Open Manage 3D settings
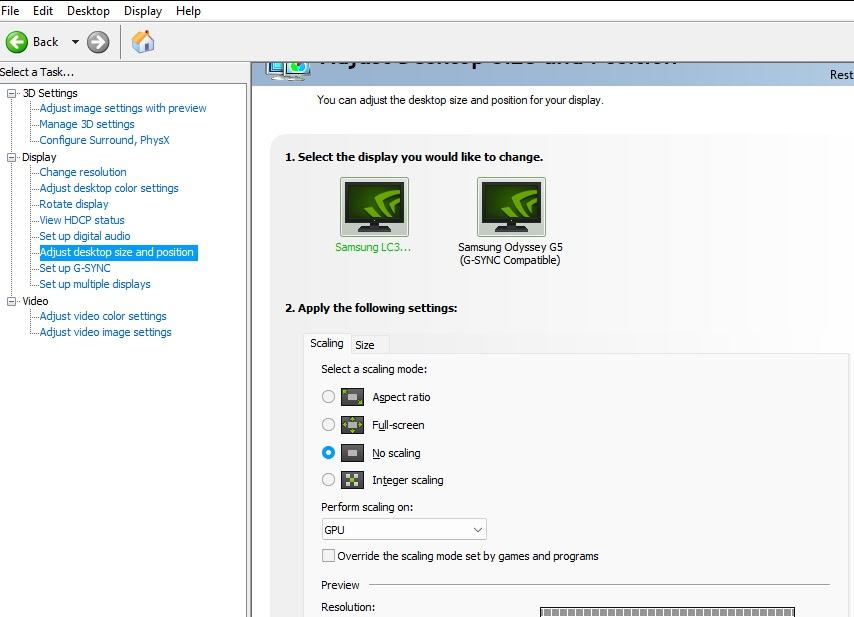The width and height of the screenshot is (854, 617). pyautogui.click(x=87, y=124)
